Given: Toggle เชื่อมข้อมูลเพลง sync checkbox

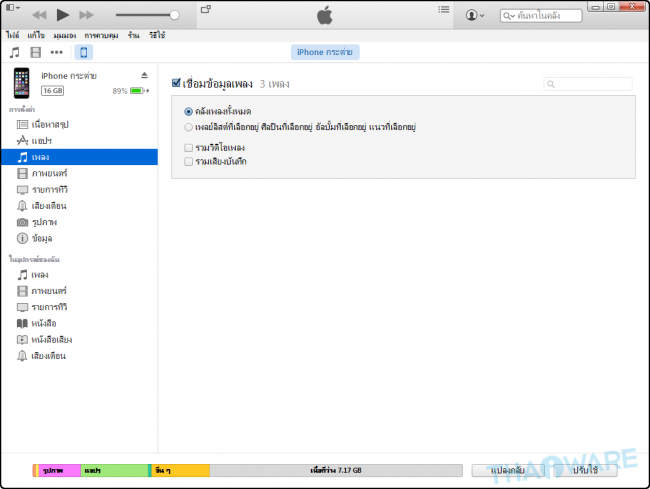Looking at the screenshot, I should (x=176, y=83).
